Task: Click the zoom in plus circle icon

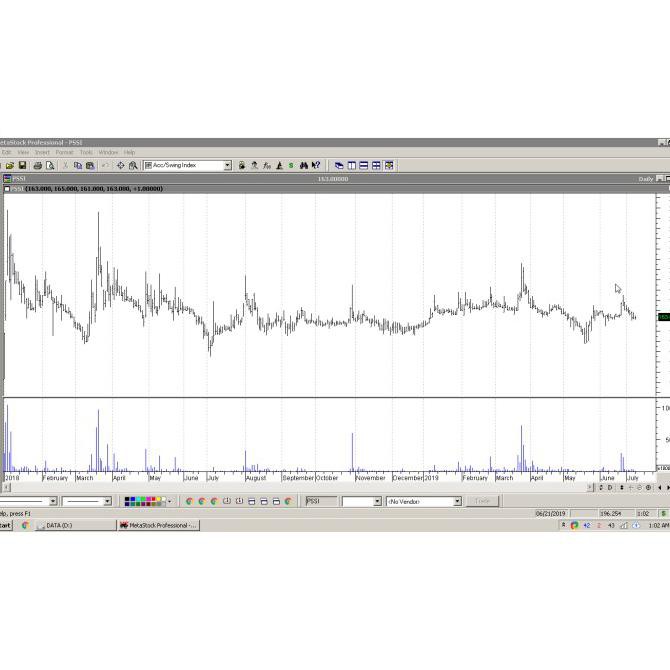Action: (x=648, y=488)
